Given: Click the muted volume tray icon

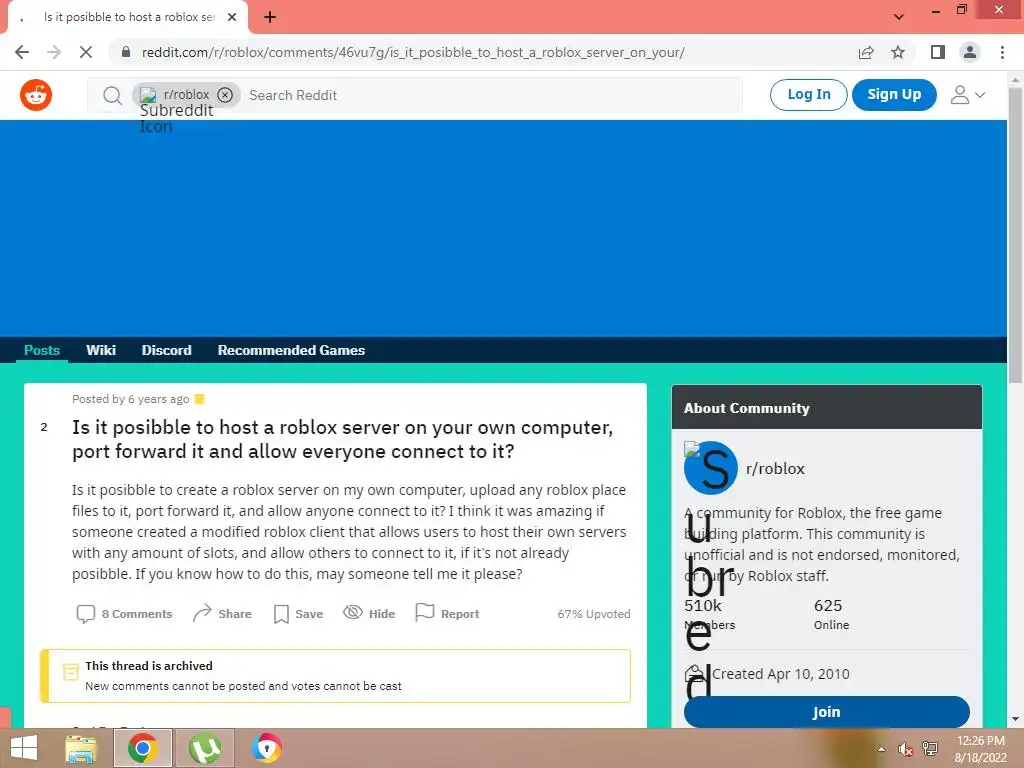Looking at the screenshot, I should 906,749.
